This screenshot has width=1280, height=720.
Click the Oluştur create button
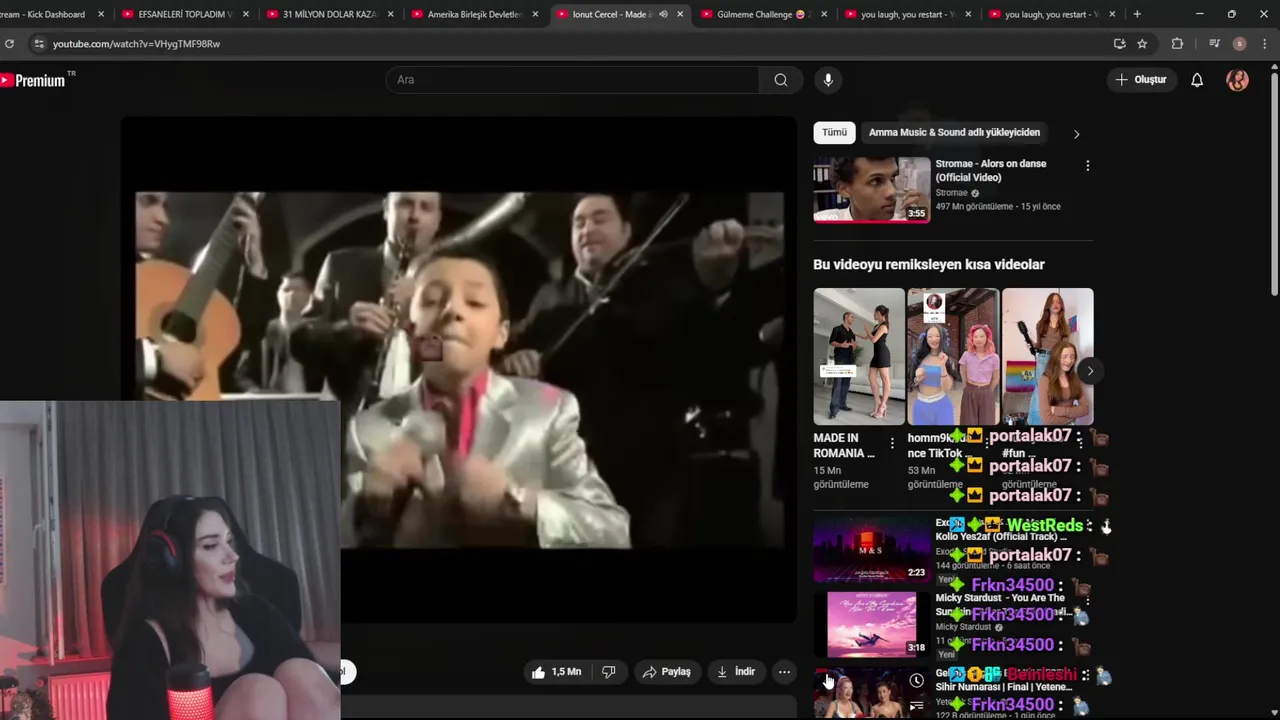[x=1141, y=80]
